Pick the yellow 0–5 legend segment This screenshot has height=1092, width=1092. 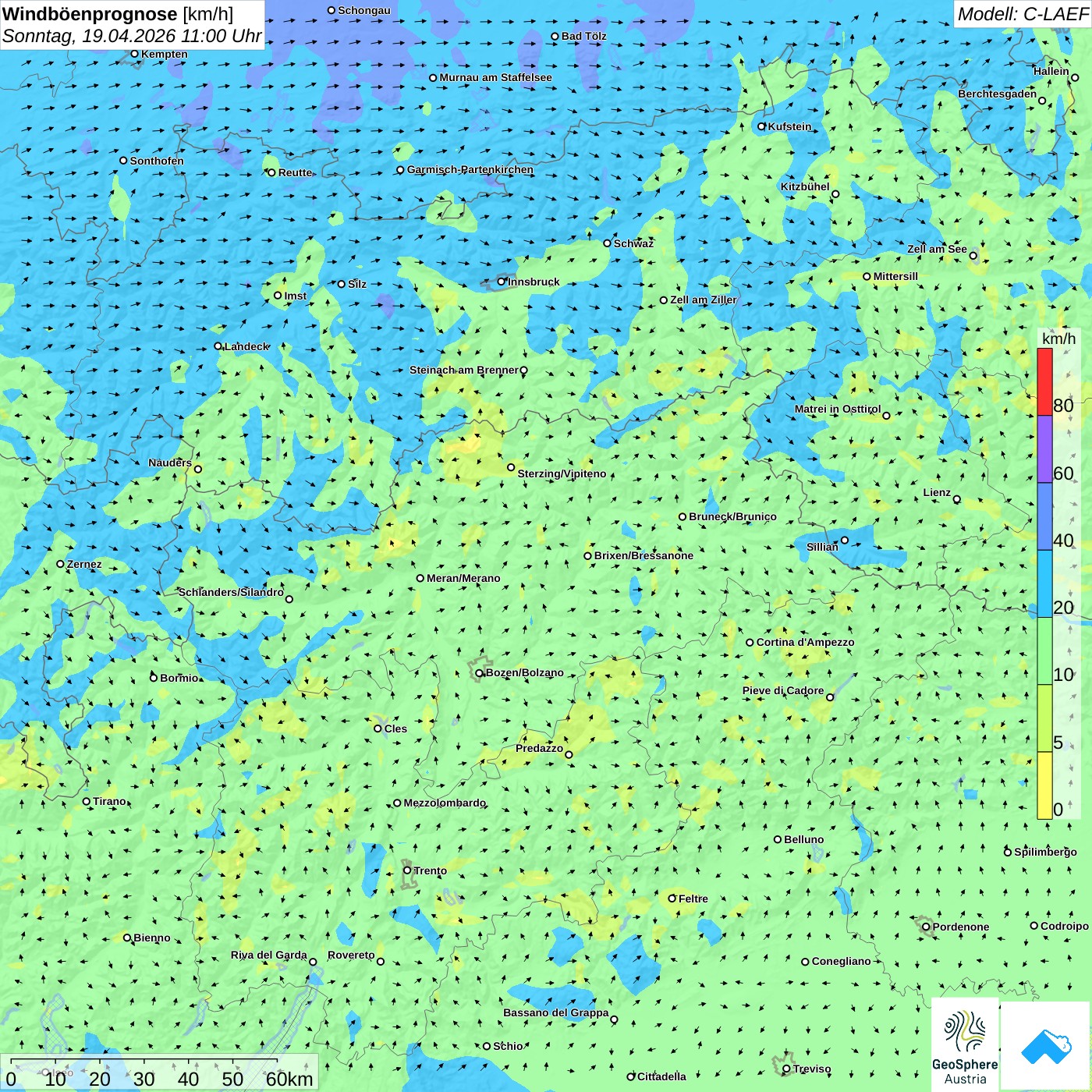pos(1044,785)
